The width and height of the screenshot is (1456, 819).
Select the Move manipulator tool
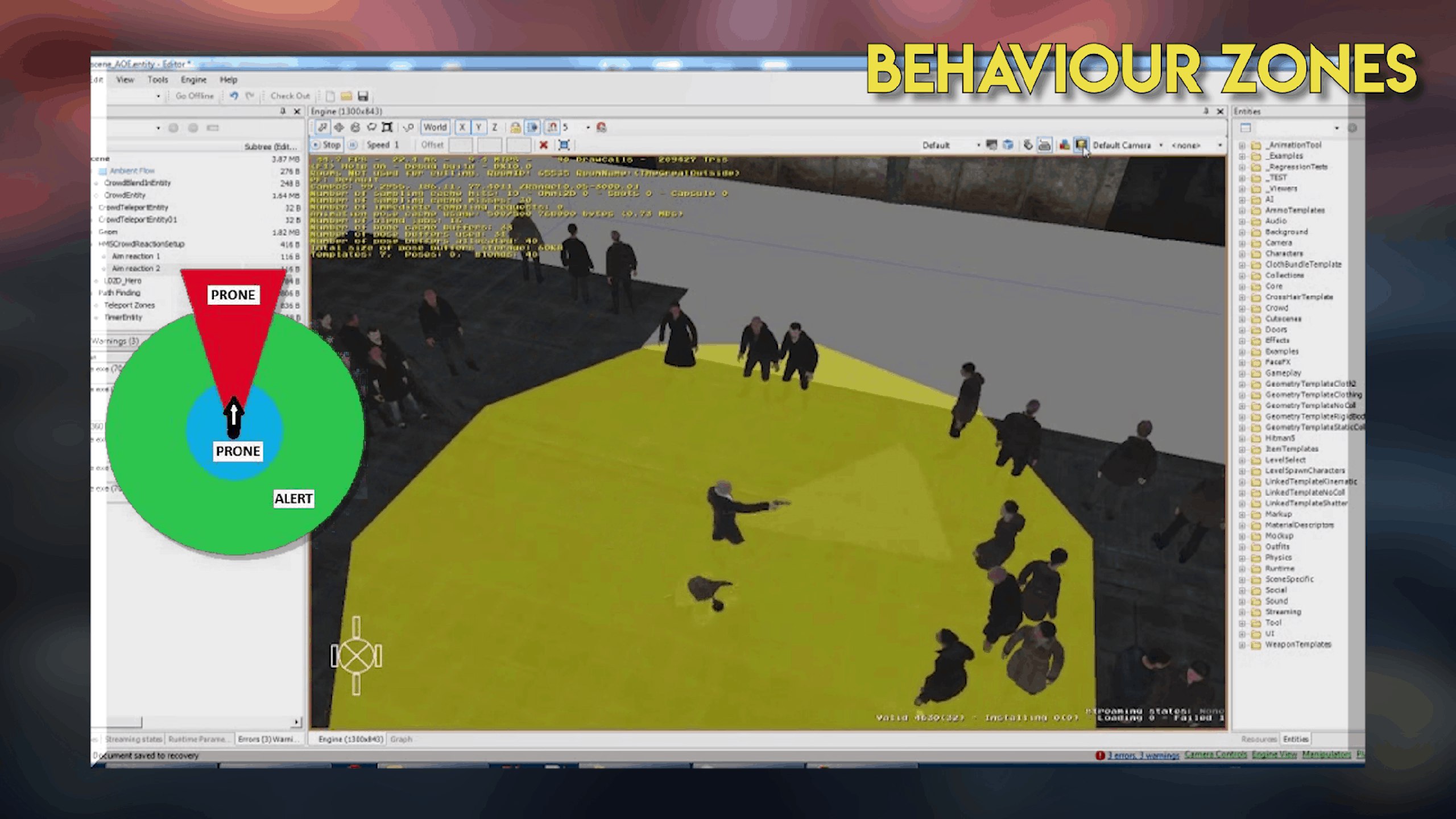point(339,127)
